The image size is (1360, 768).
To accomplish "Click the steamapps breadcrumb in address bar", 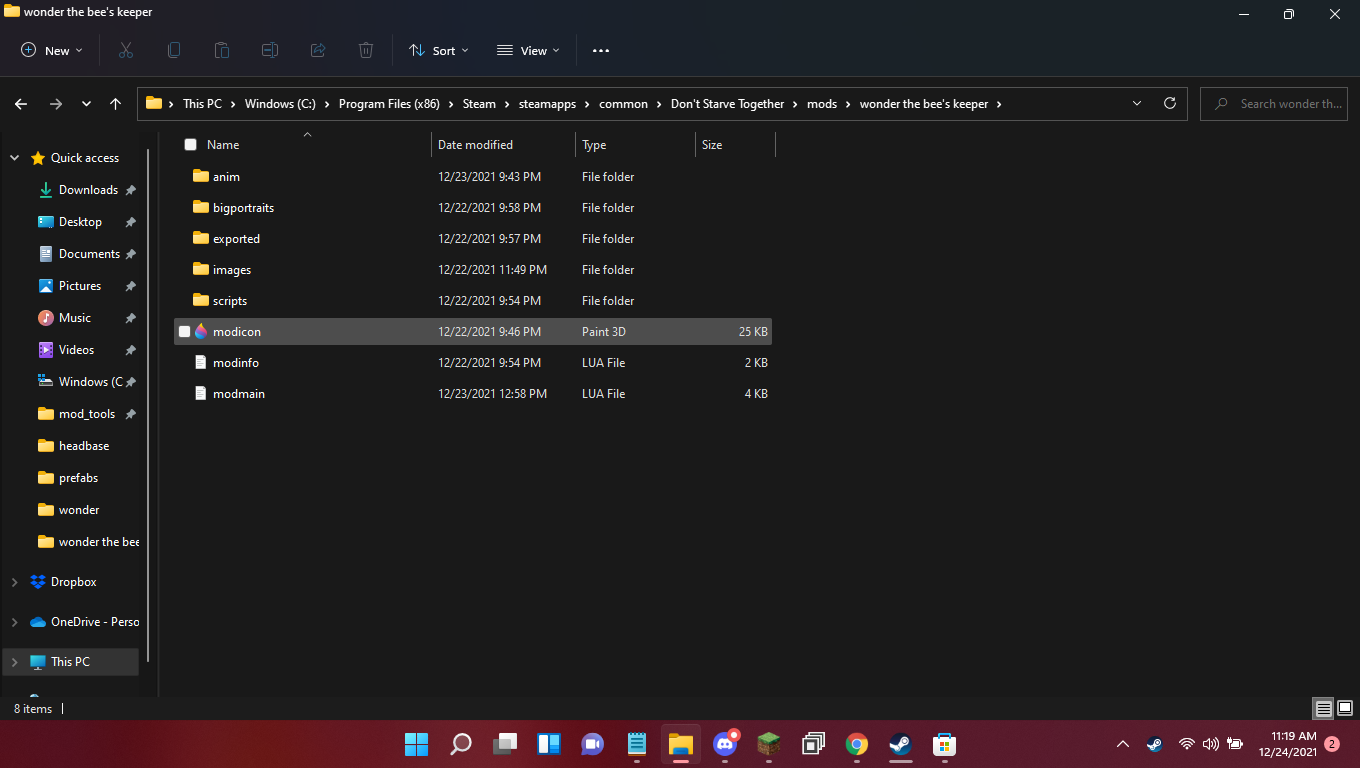I will point(542,104).
